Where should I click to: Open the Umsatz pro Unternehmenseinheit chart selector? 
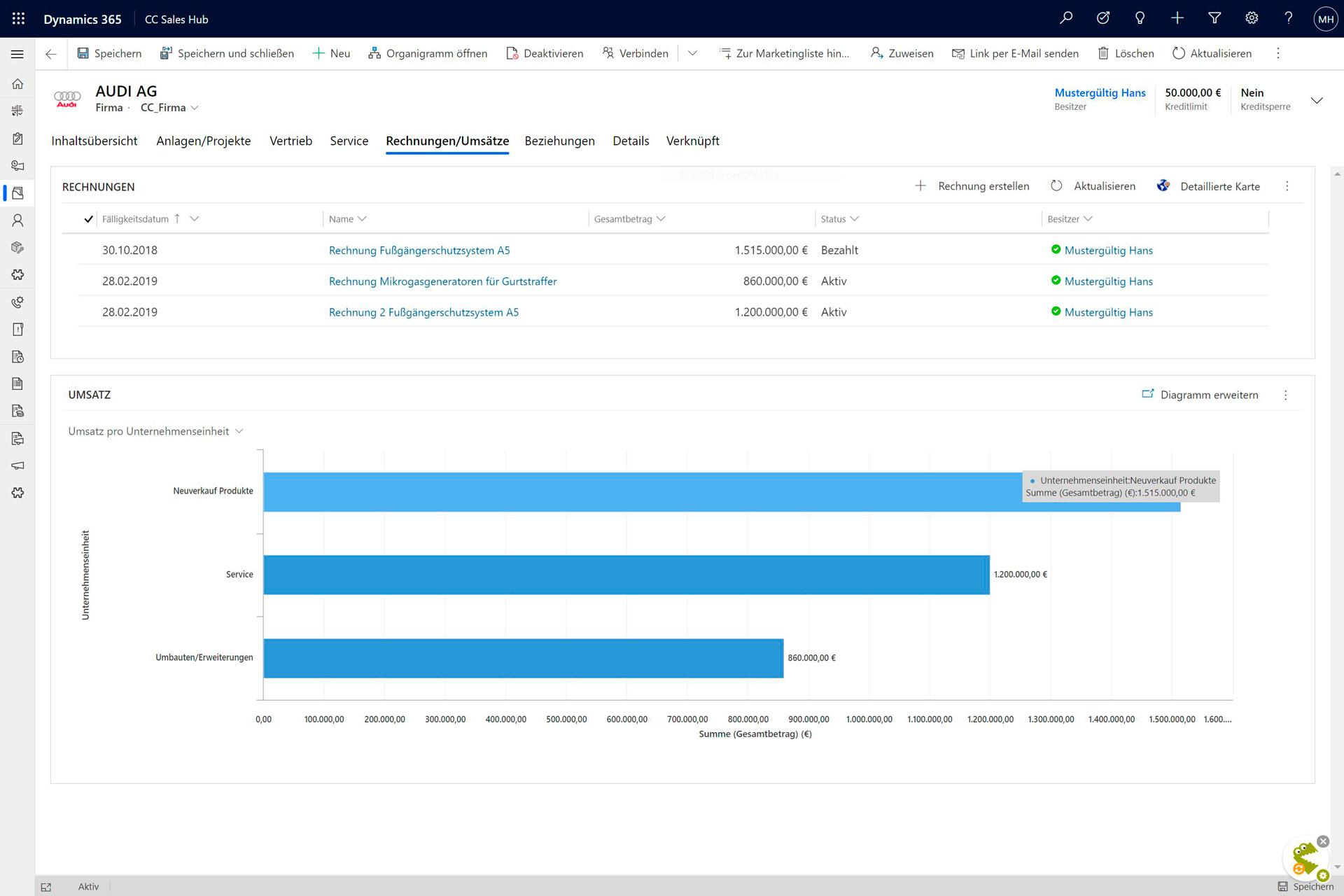[x=155, y=431]
